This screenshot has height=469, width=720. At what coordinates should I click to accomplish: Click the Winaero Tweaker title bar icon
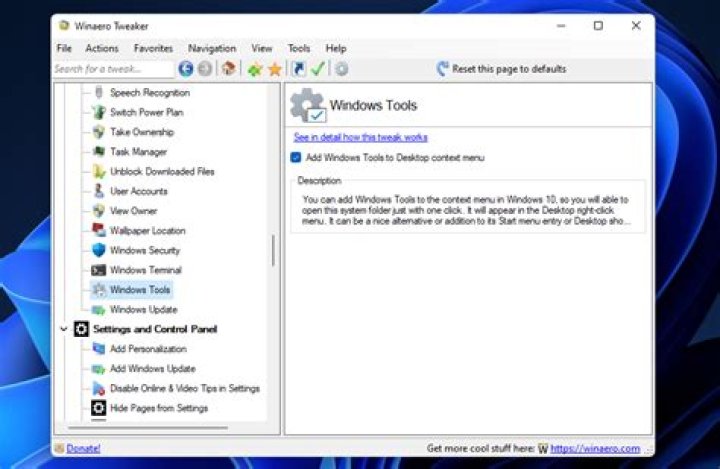click(x=64, y=26)
